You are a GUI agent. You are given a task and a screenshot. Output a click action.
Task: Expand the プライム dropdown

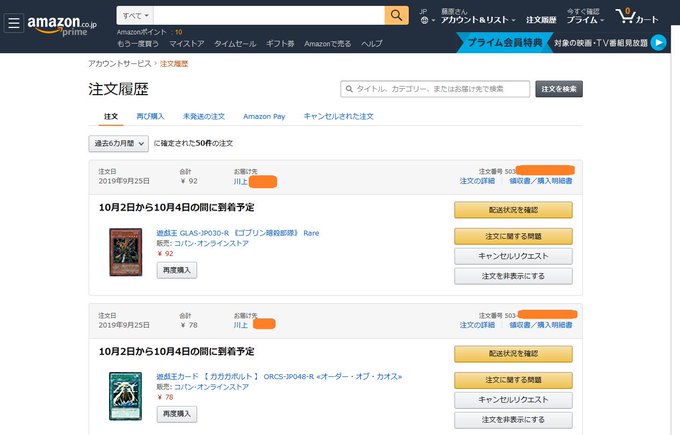coord(585,20)
